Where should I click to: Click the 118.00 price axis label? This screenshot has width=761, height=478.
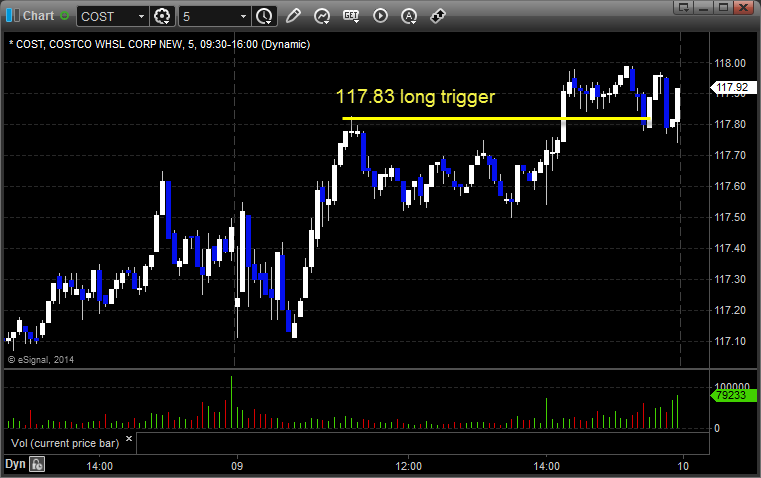(730, 63)
